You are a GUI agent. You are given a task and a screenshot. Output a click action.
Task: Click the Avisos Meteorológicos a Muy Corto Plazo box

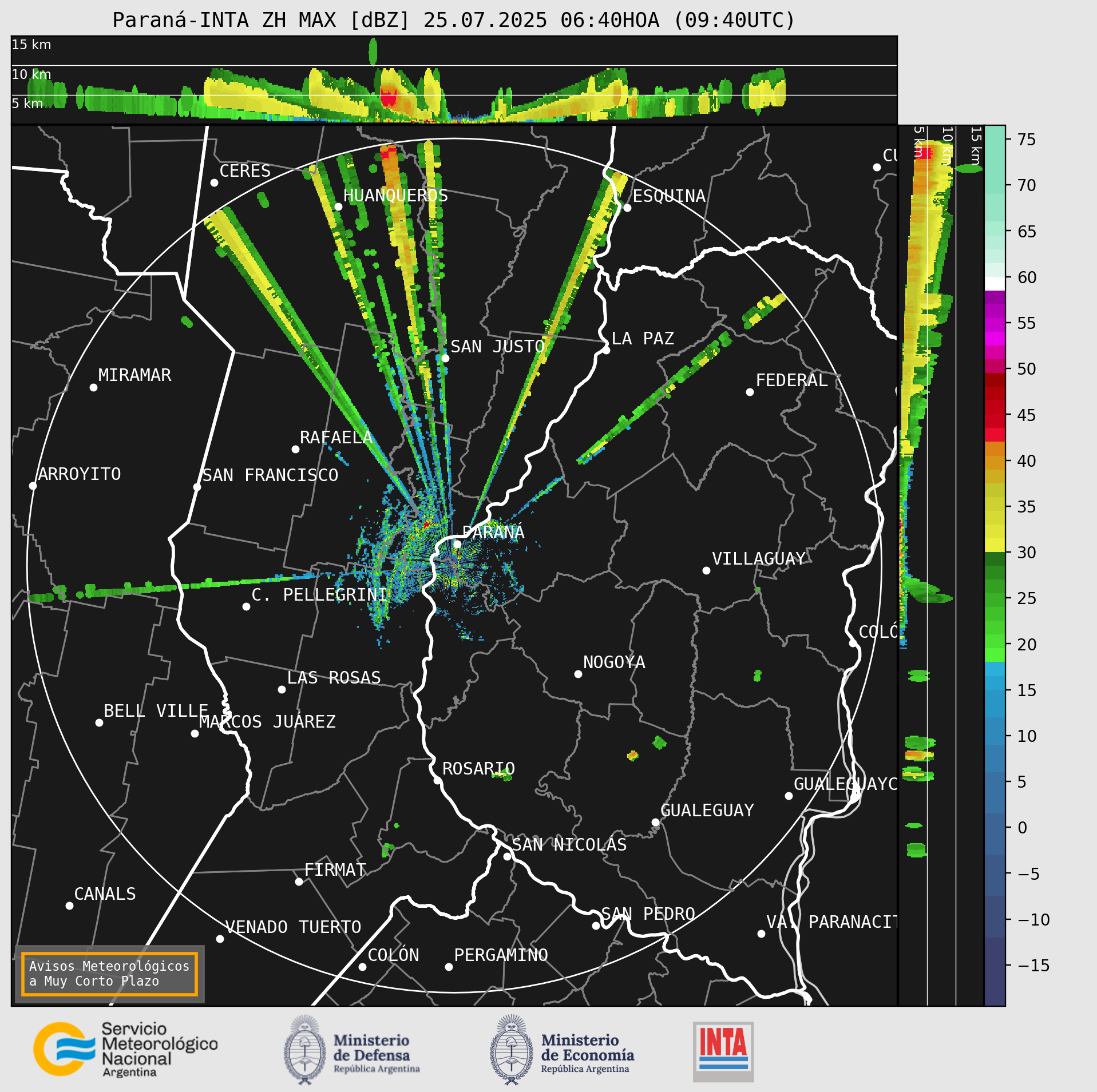tap(109, 974)
